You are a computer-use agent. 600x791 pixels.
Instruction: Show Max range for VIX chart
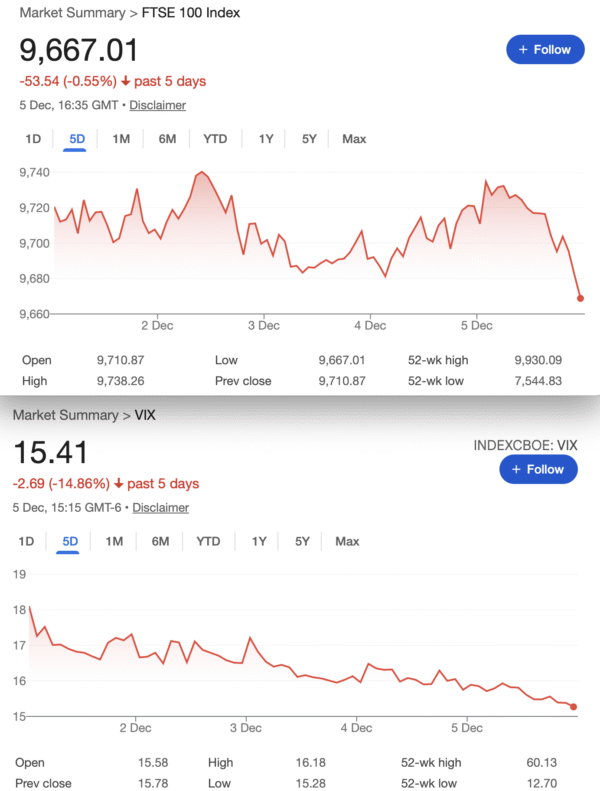point(347,541)
